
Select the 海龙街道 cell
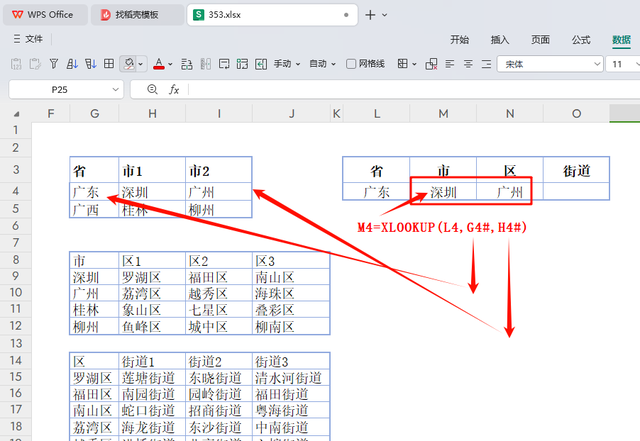tap(152, 427)
